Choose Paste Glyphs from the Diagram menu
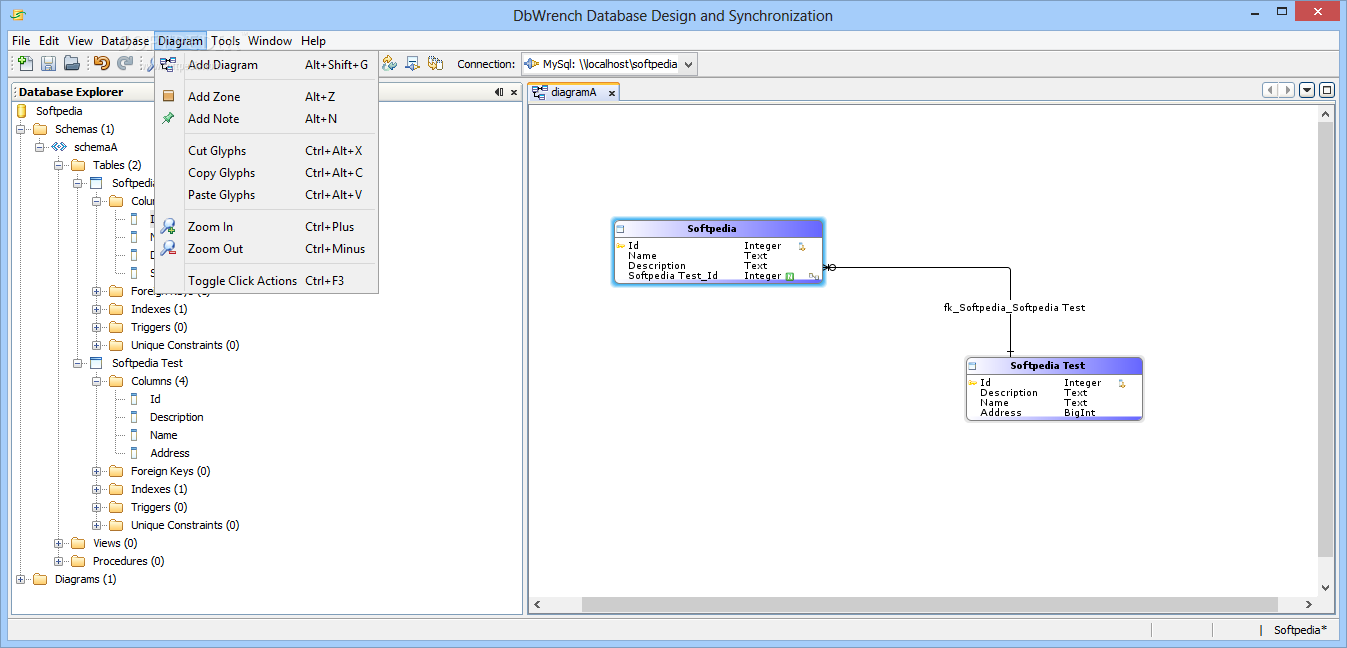 [x=266, y=195]
